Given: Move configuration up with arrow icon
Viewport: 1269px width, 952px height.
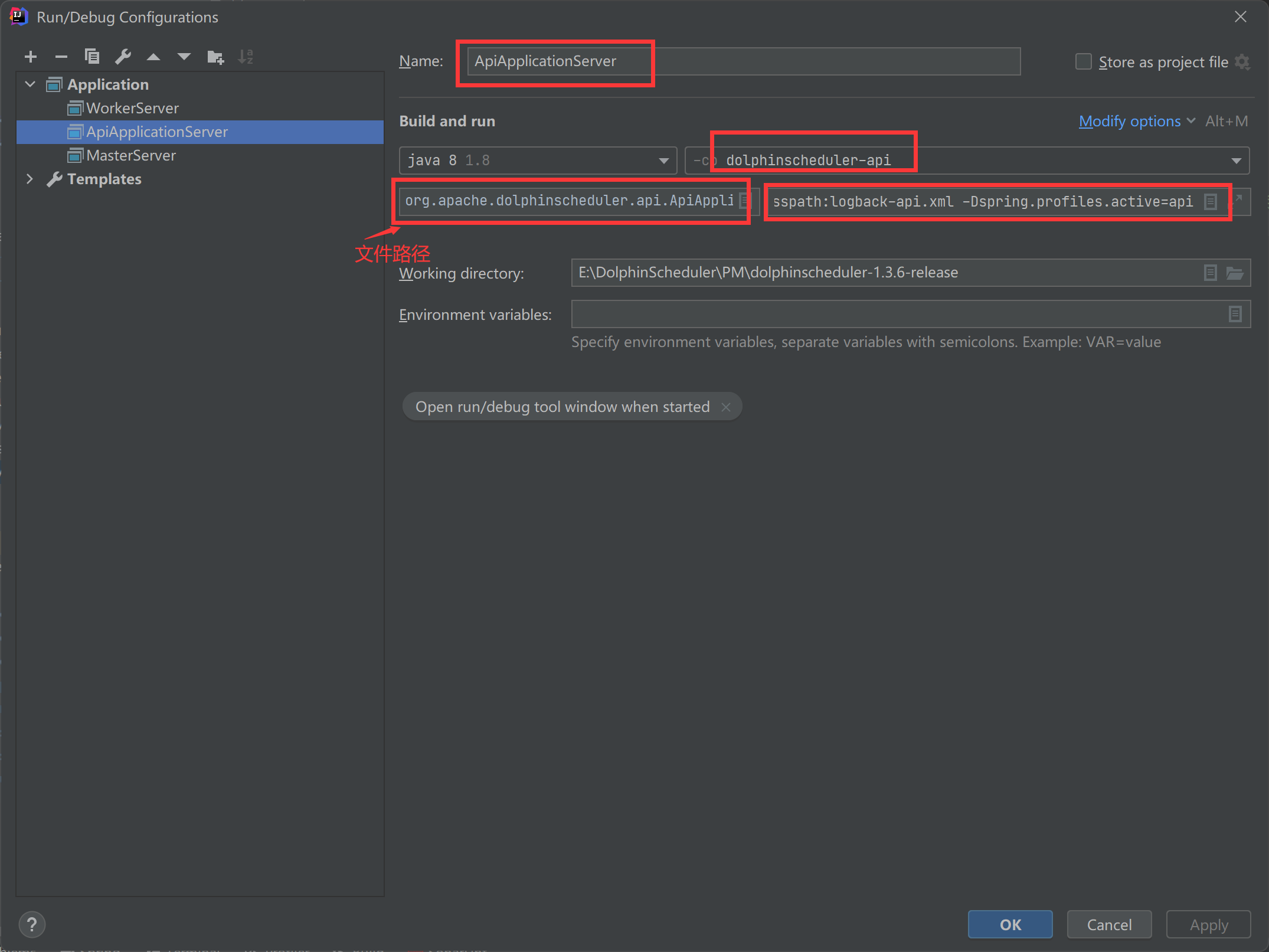Looking at the screenshot, I should pyautogui.click(x=153, y=57).
